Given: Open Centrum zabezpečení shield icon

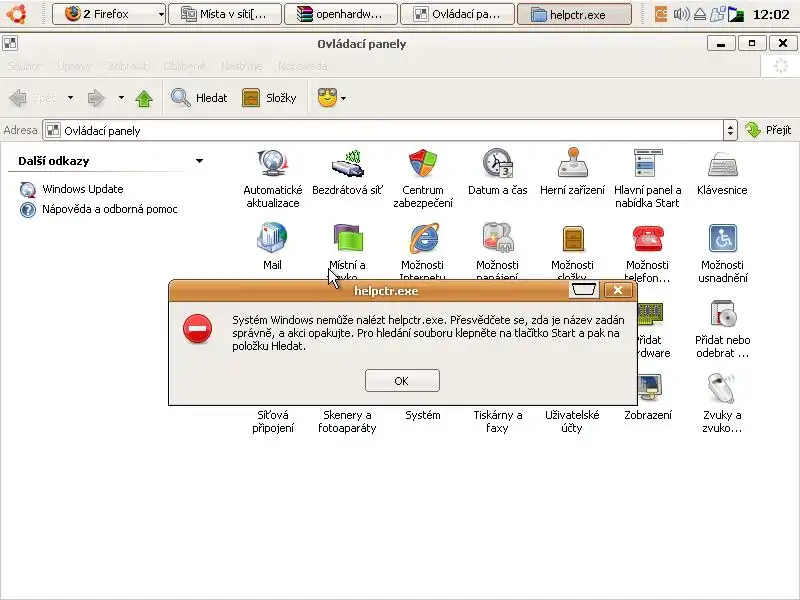Looking at the screenshot, I should (422, 178).
